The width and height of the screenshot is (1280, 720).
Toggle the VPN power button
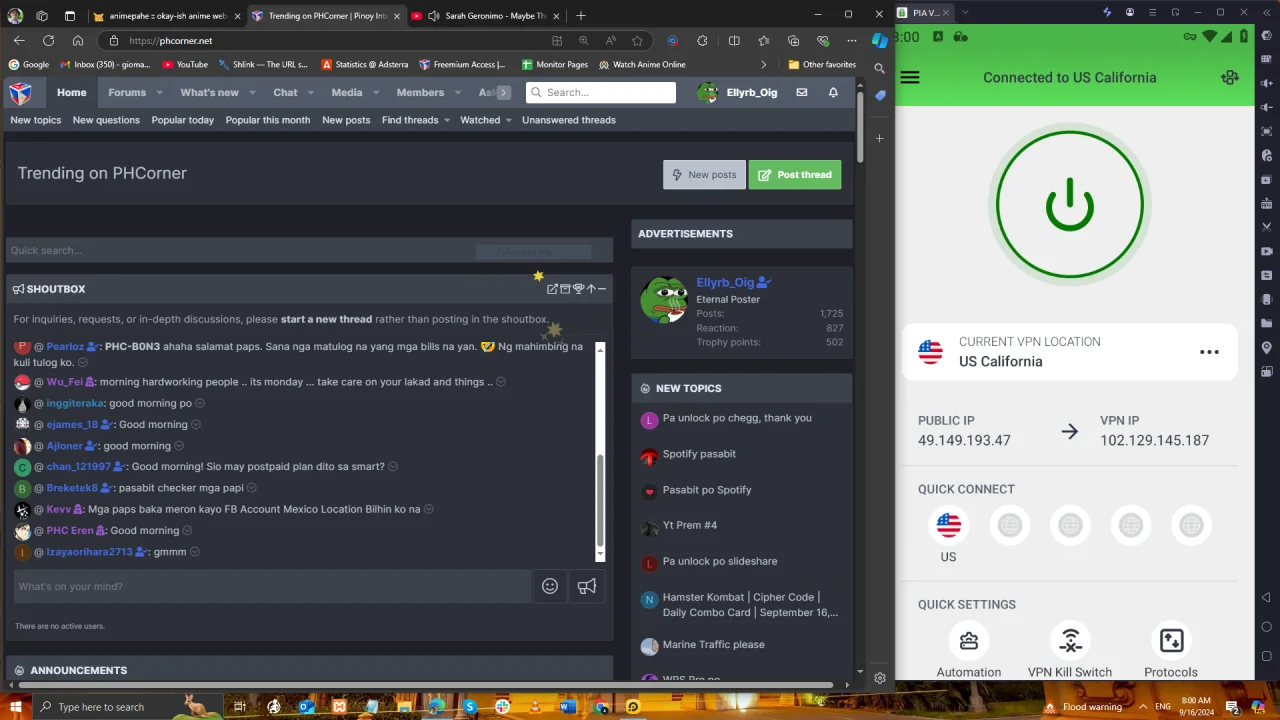1069,205
